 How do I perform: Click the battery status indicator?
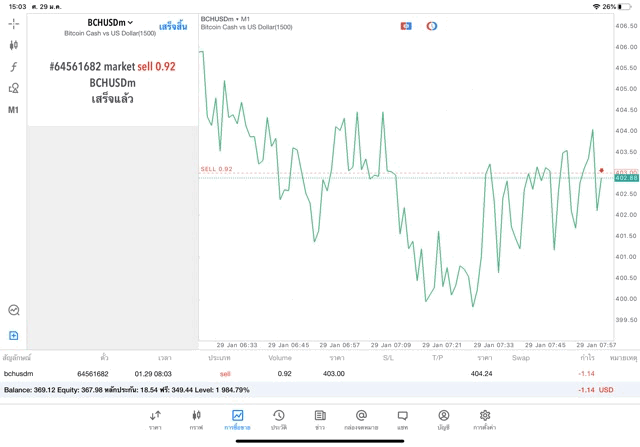(x=625, y=7)
